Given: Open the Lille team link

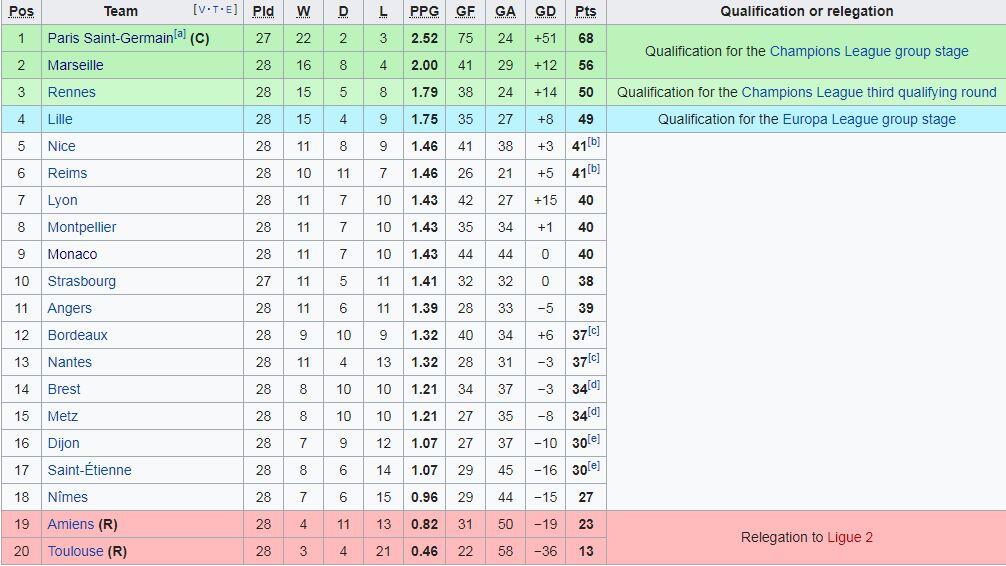Looking at the screenshot, I should [60, 119].
